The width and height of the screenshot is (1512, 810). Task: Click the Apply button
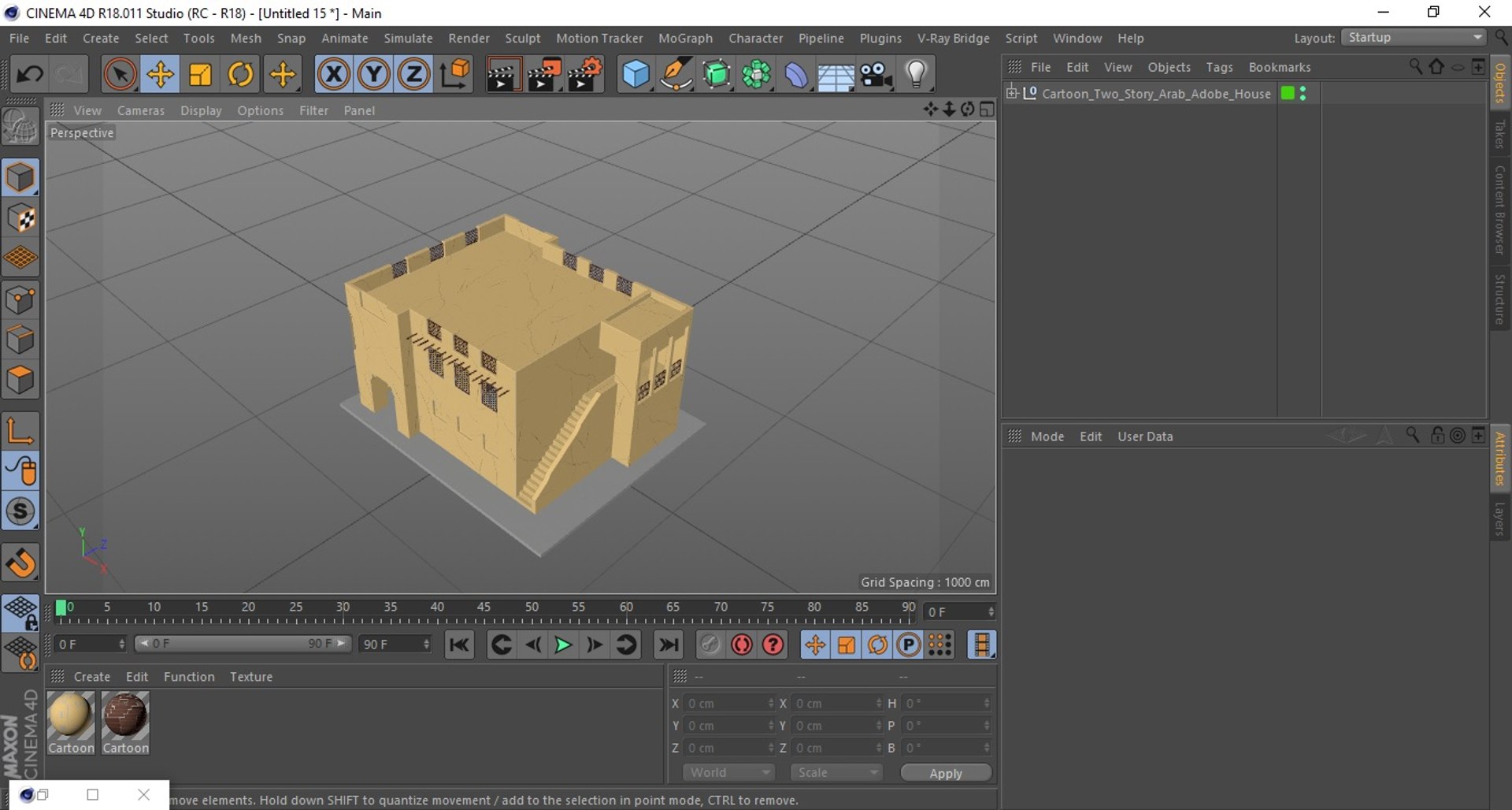click(x=946, y=773)
